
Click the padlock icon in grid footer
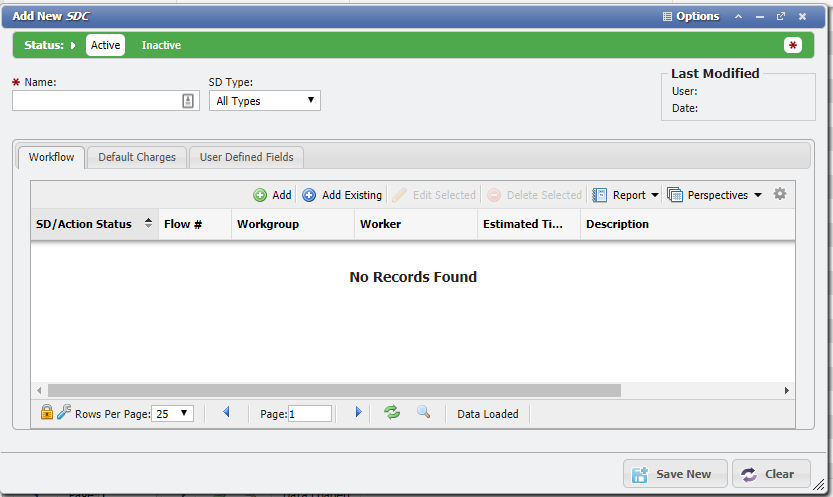(x=46, y=412)
